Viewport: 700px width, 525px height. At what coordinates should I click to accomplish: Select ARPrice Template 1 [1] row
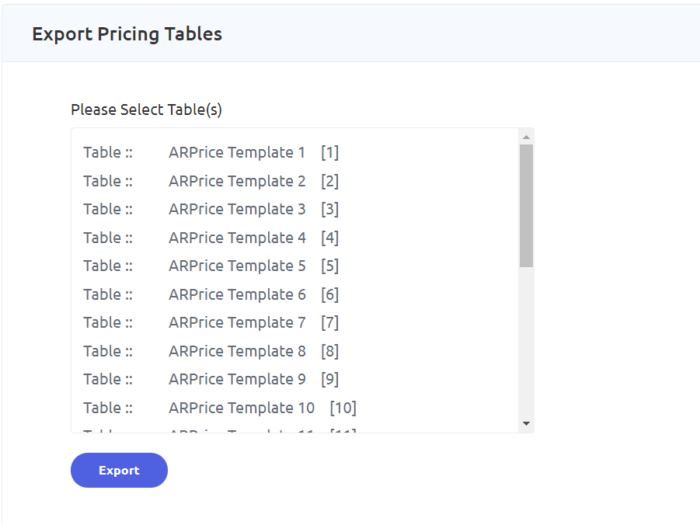(x=295, y=152)
